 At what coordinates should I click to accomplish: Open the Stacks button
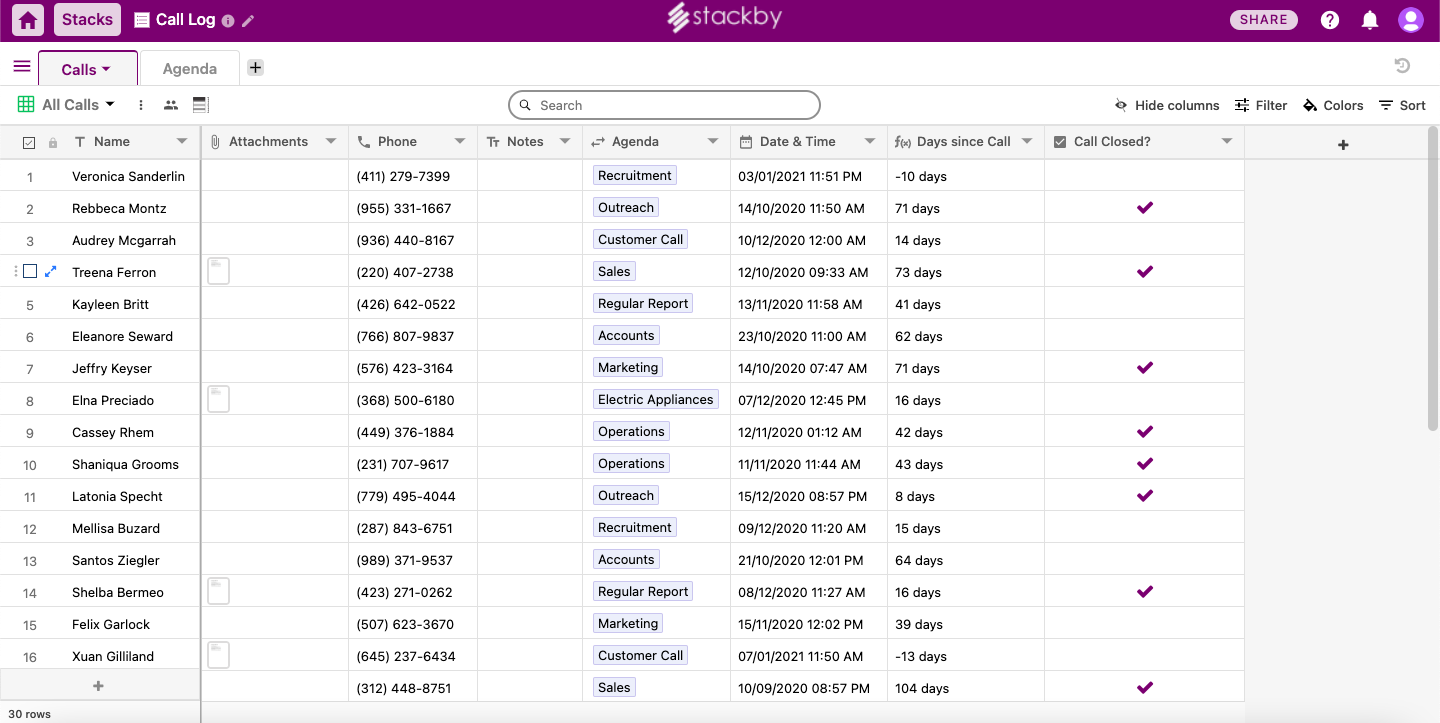tap(87, 20)
